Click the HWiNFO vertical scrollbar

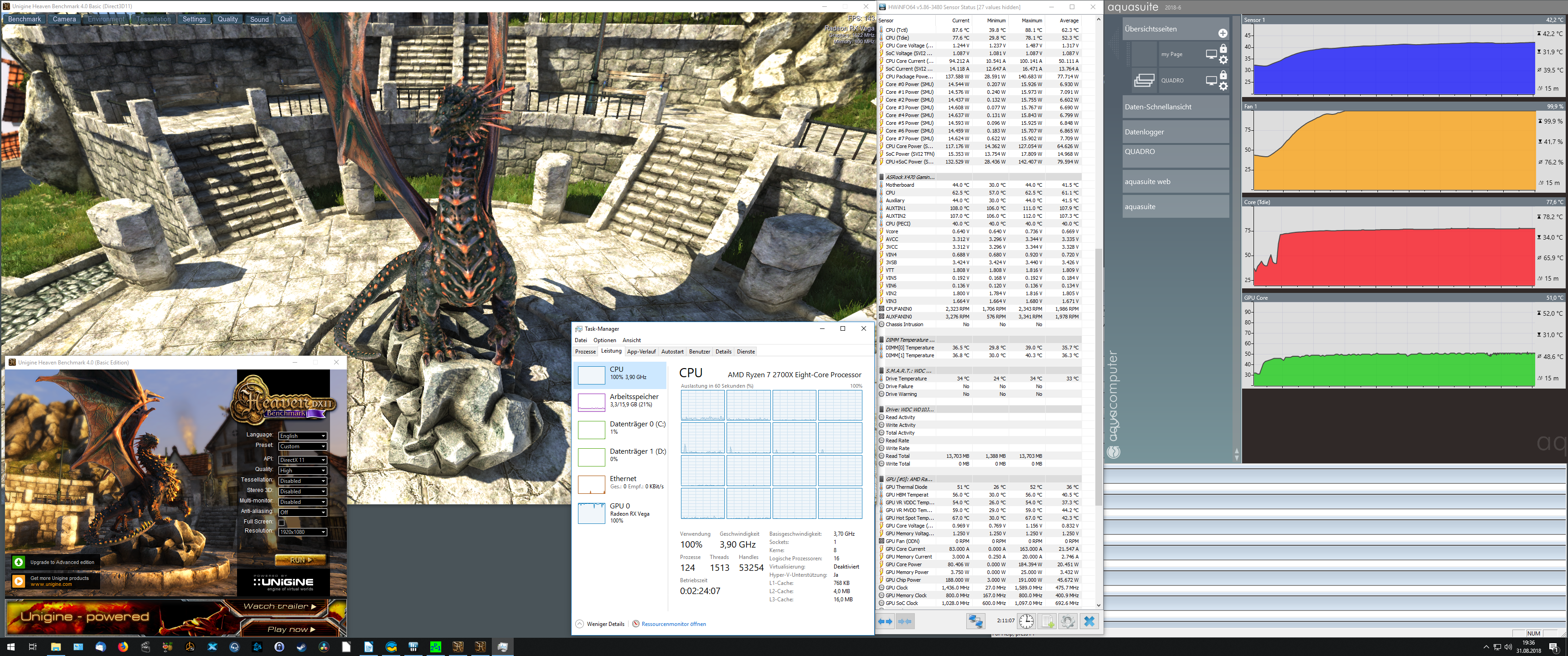[1098, 377]
